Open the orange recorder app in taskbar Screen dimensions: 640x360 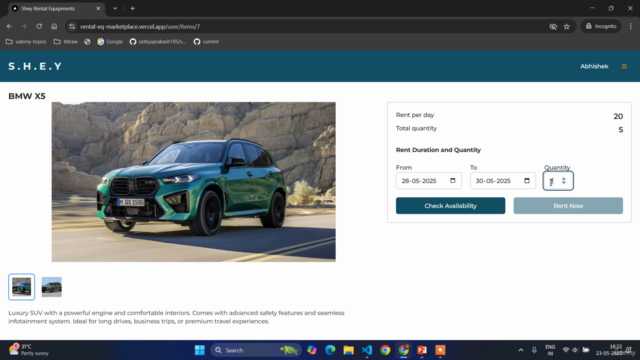tap(440, 350)
